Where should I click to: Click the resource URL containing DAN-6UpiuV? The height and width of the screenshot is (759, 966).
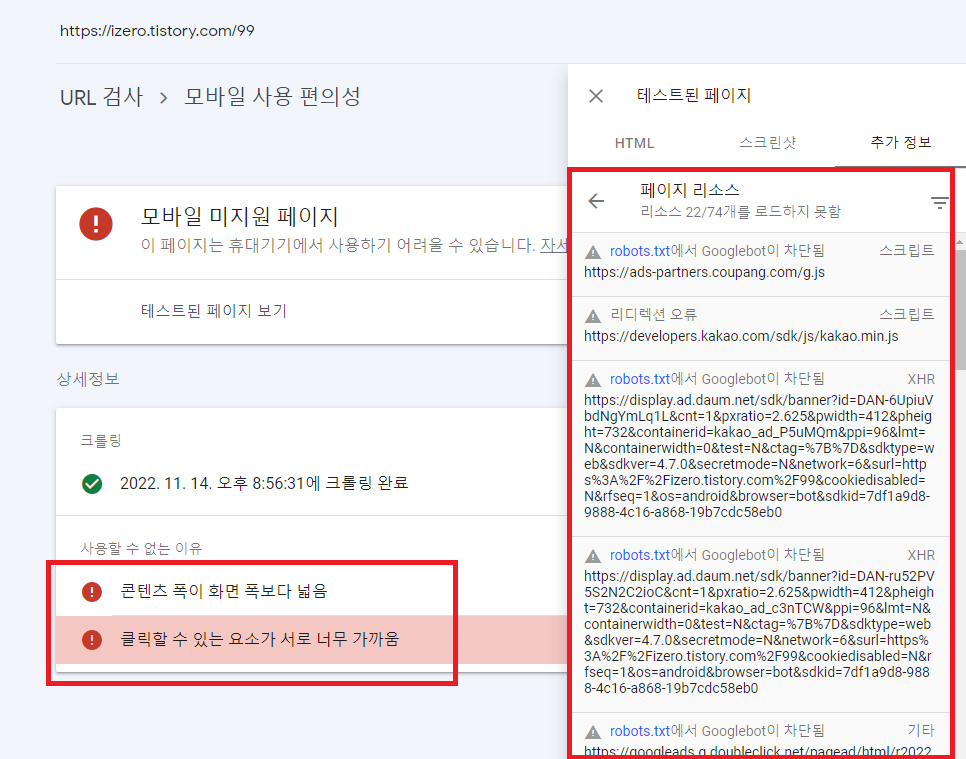click(759, 456)
